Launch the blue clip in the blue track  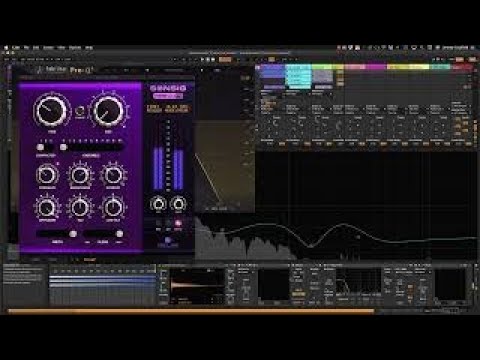272,74
